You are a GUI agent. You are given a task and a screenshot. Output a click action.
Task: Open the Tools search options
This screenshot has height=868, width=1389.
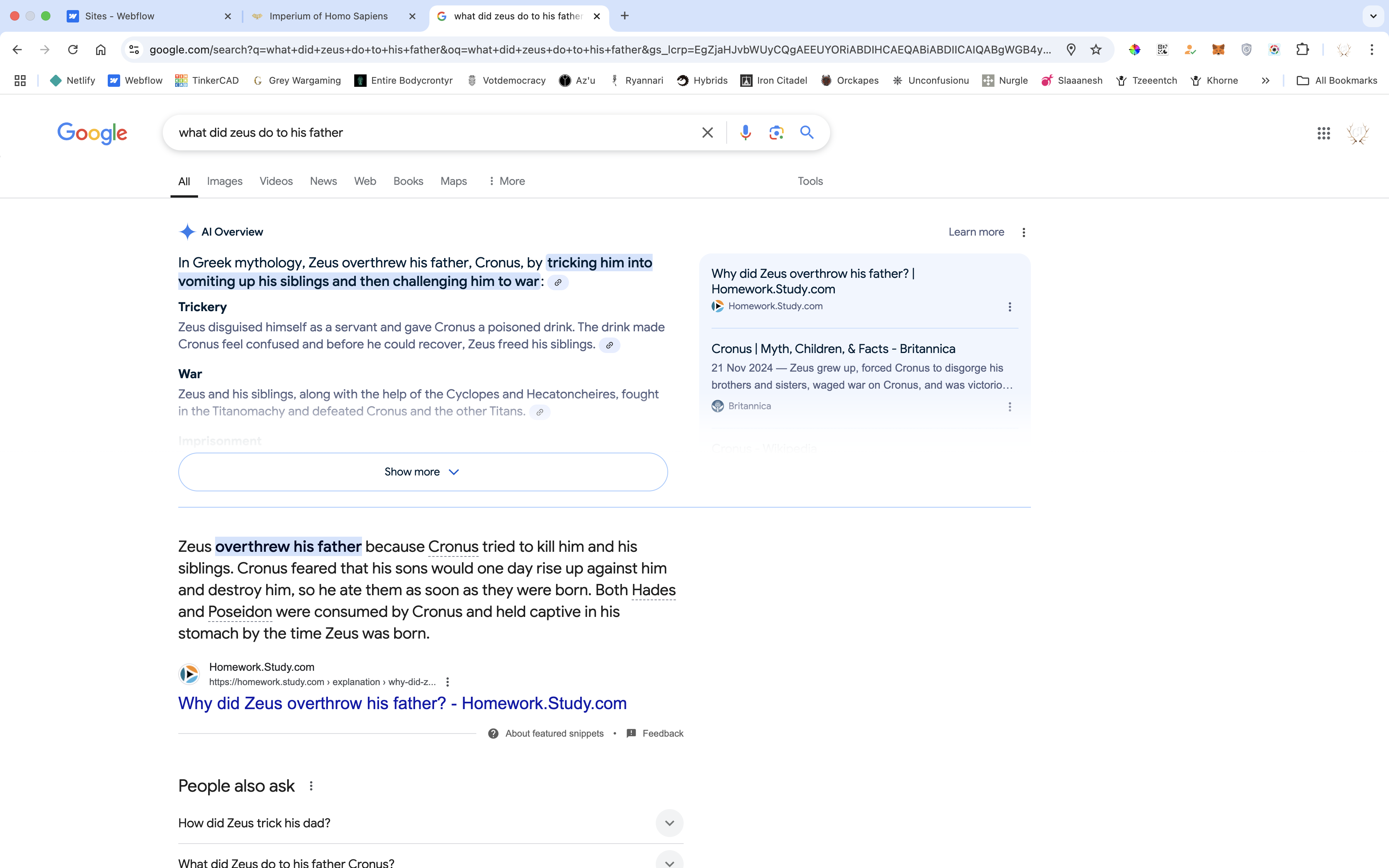[810, 181]
